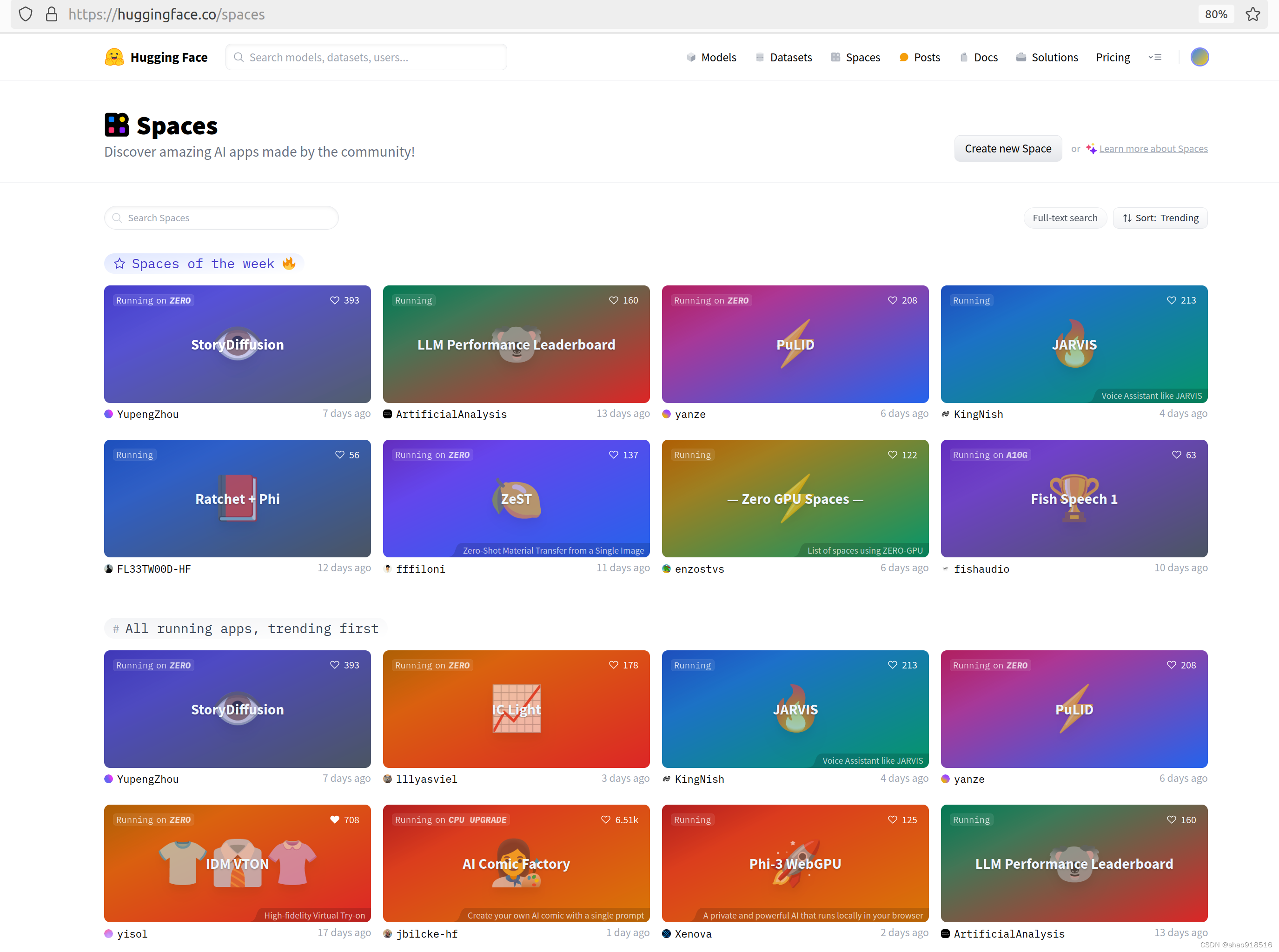Click the tracking protection shield icon
The image size is (1279, 952).
26,14
